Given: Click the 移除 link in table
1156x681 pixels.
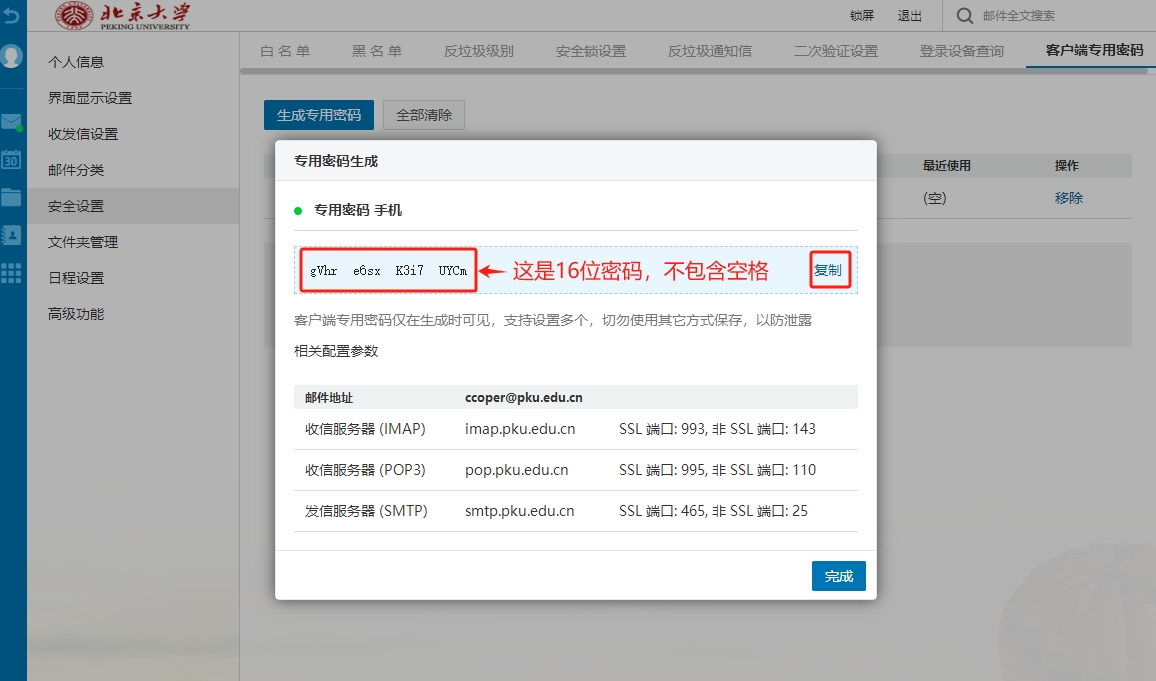Looking at the screenshot, I should coord(1069,198).
